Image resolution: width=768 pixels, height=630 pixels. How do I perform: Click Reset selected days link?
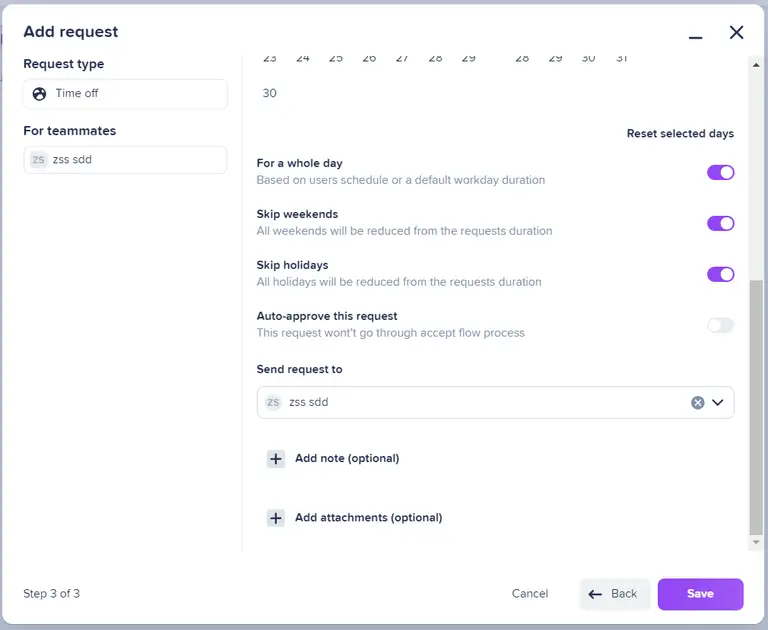click(680, 134)
